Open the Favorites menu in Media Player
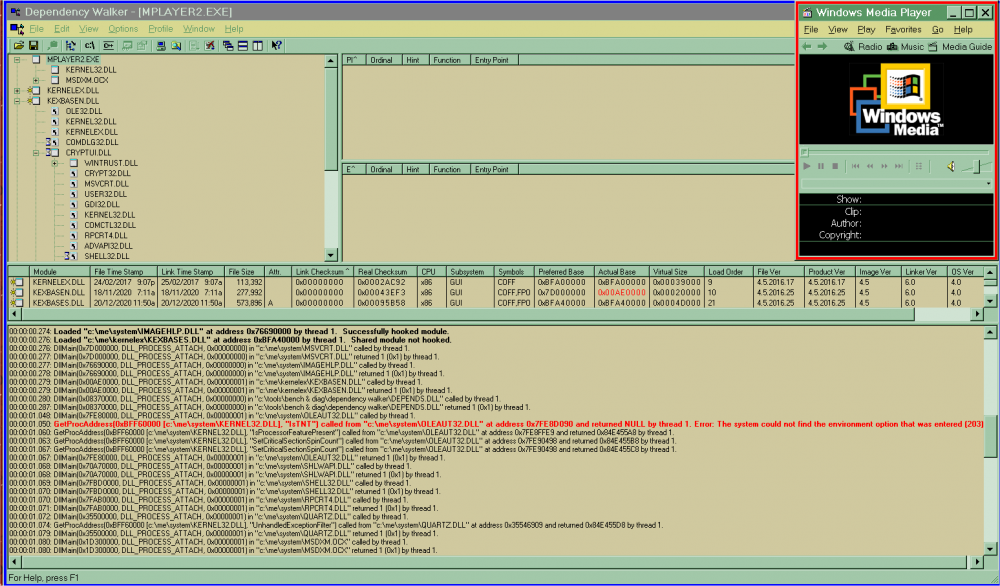The image size is (1000, 586). pos(903,29)
